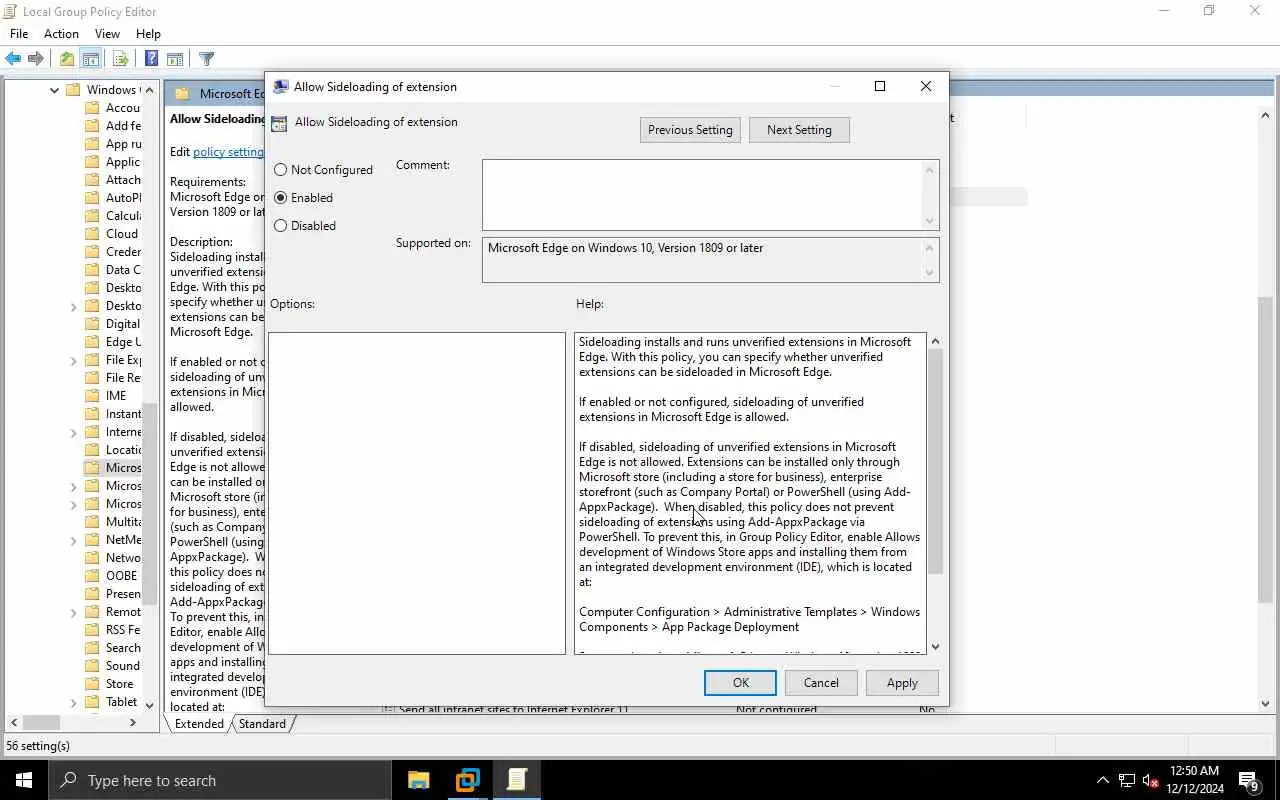The image size is (1280, 800).
Task: Click the Previous Setting button
Action: point(690,130)
